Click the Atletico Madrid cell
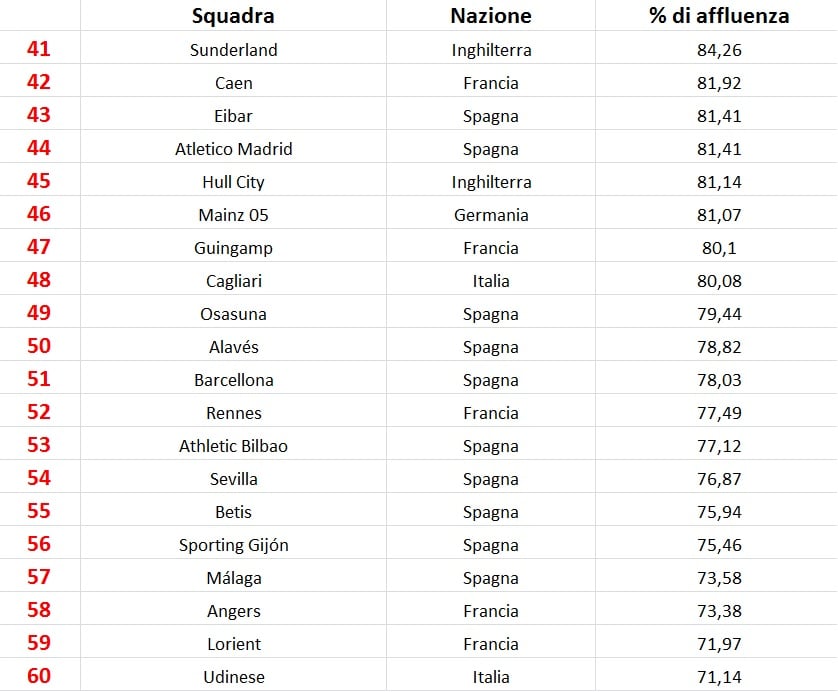This screenshot has height=692, width=838. pos(234,149)
